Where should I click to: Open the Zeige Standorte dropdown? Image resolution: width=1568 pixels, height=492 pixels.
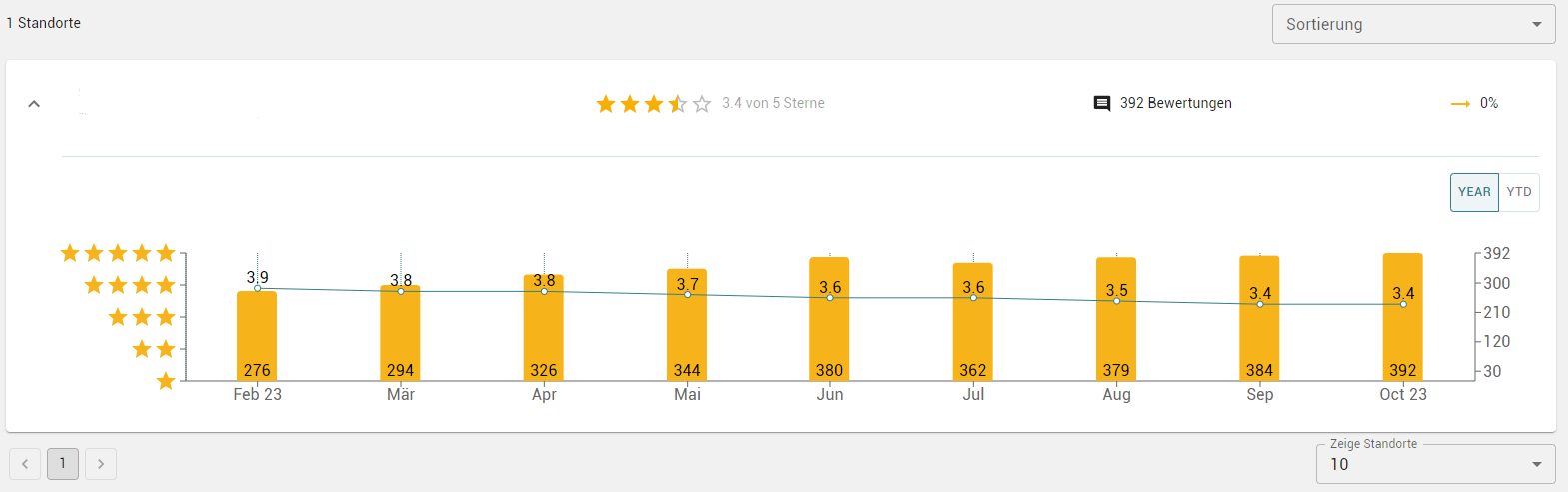tap(1435, 464)
